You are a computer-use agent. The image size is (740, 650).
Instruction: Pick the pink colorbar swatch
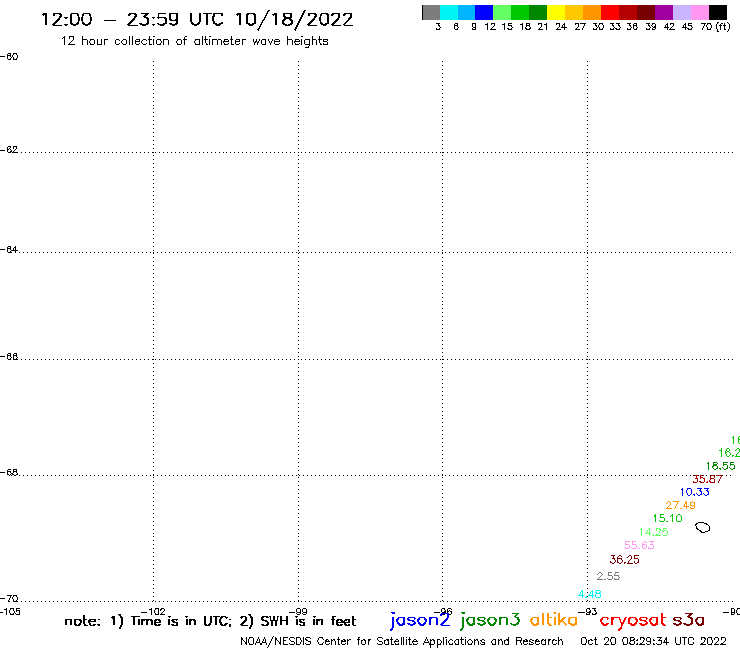click(699, 12)
